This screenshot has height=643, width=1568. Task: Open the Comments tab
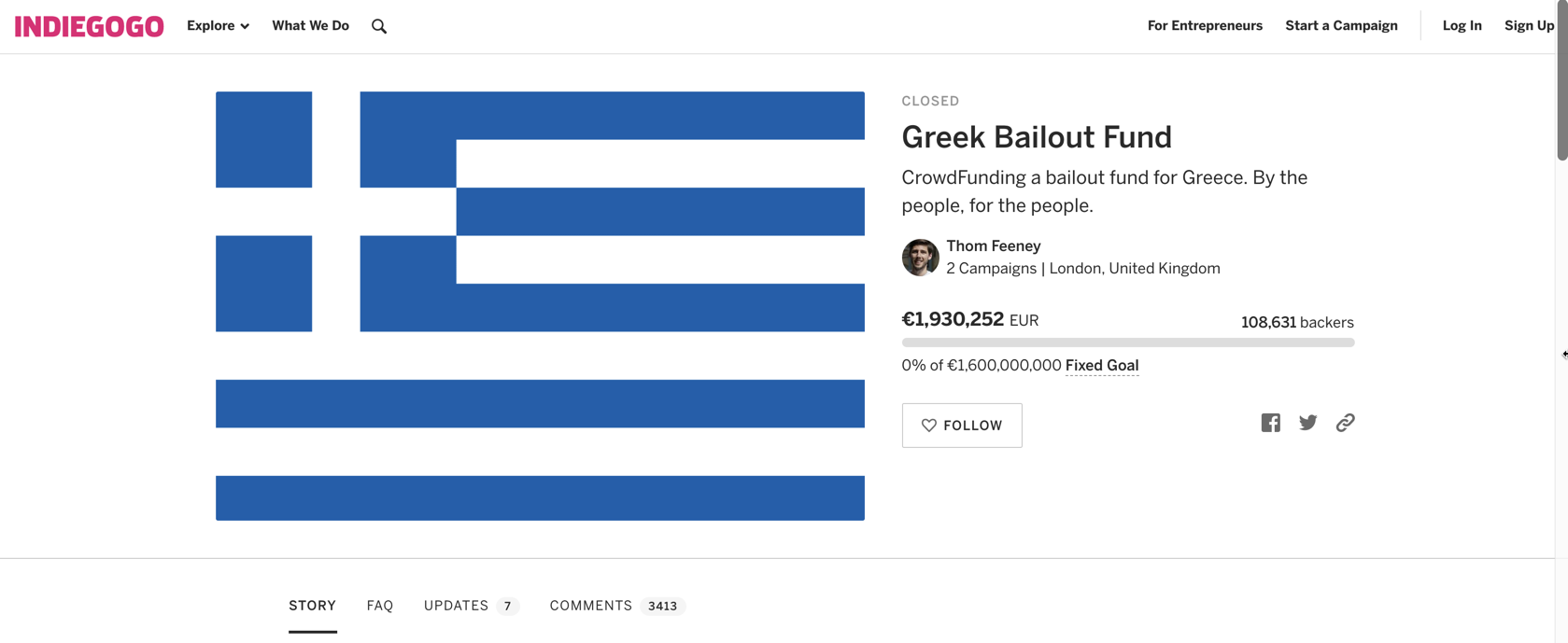(617, 606)
